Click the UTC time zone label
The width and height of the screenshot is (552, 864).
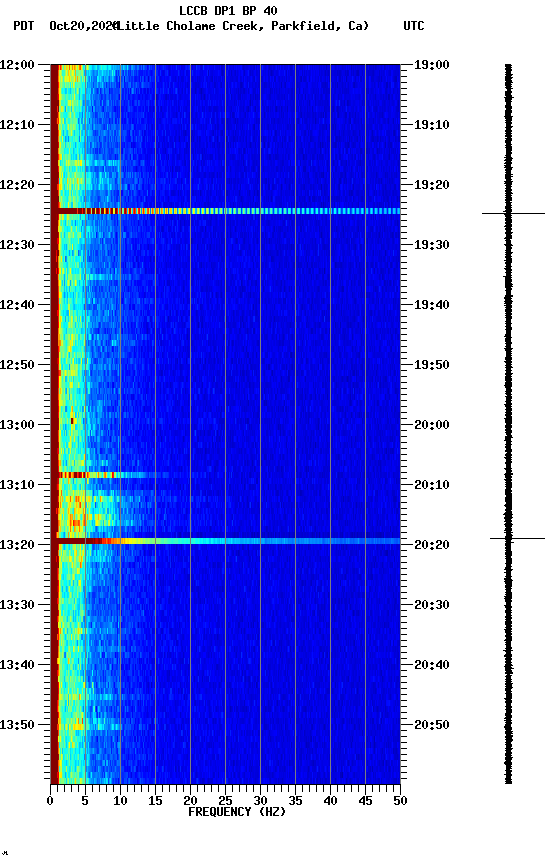pos(414,26)
